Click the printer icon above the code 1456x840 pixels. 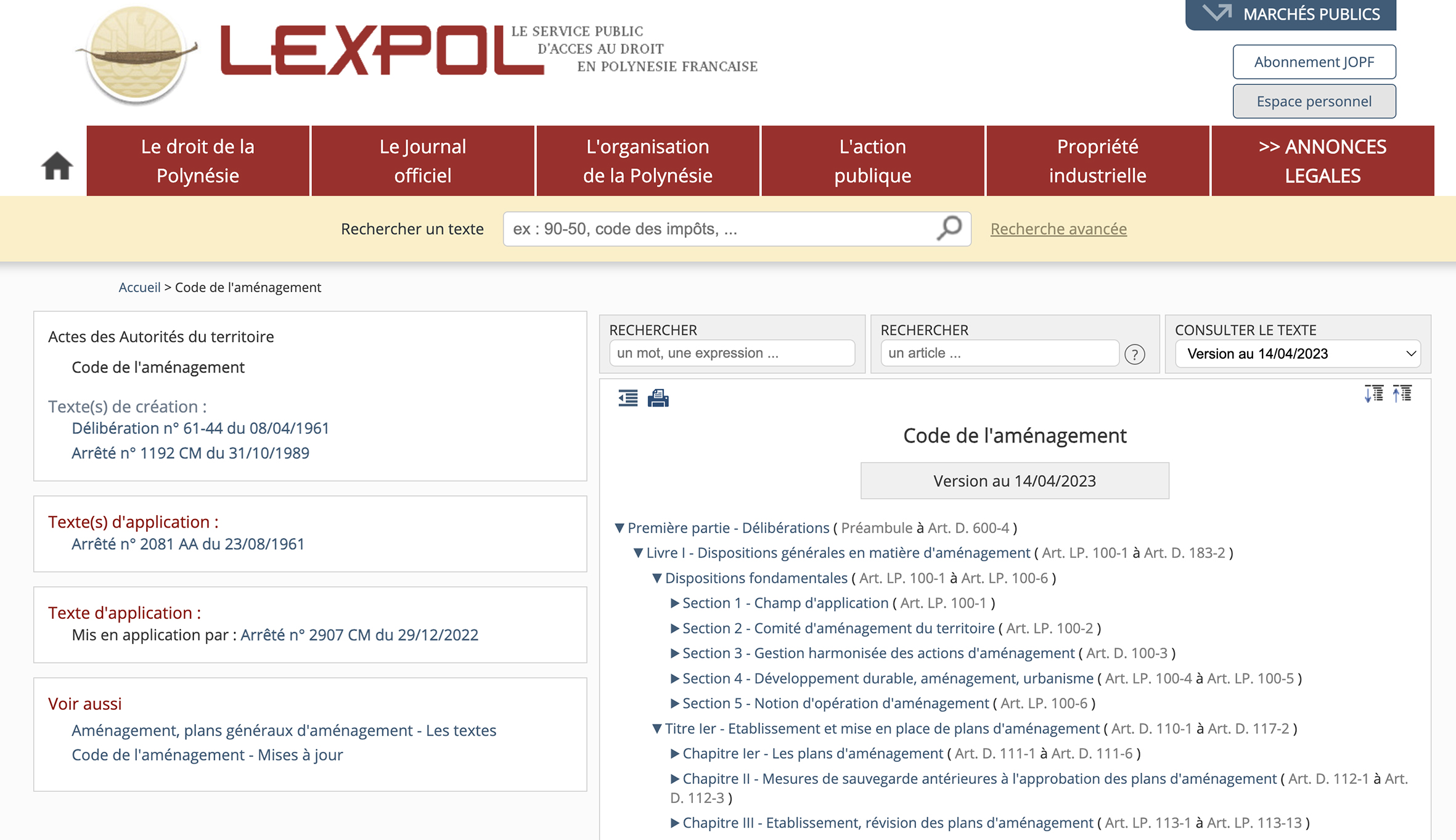point(658,398)
